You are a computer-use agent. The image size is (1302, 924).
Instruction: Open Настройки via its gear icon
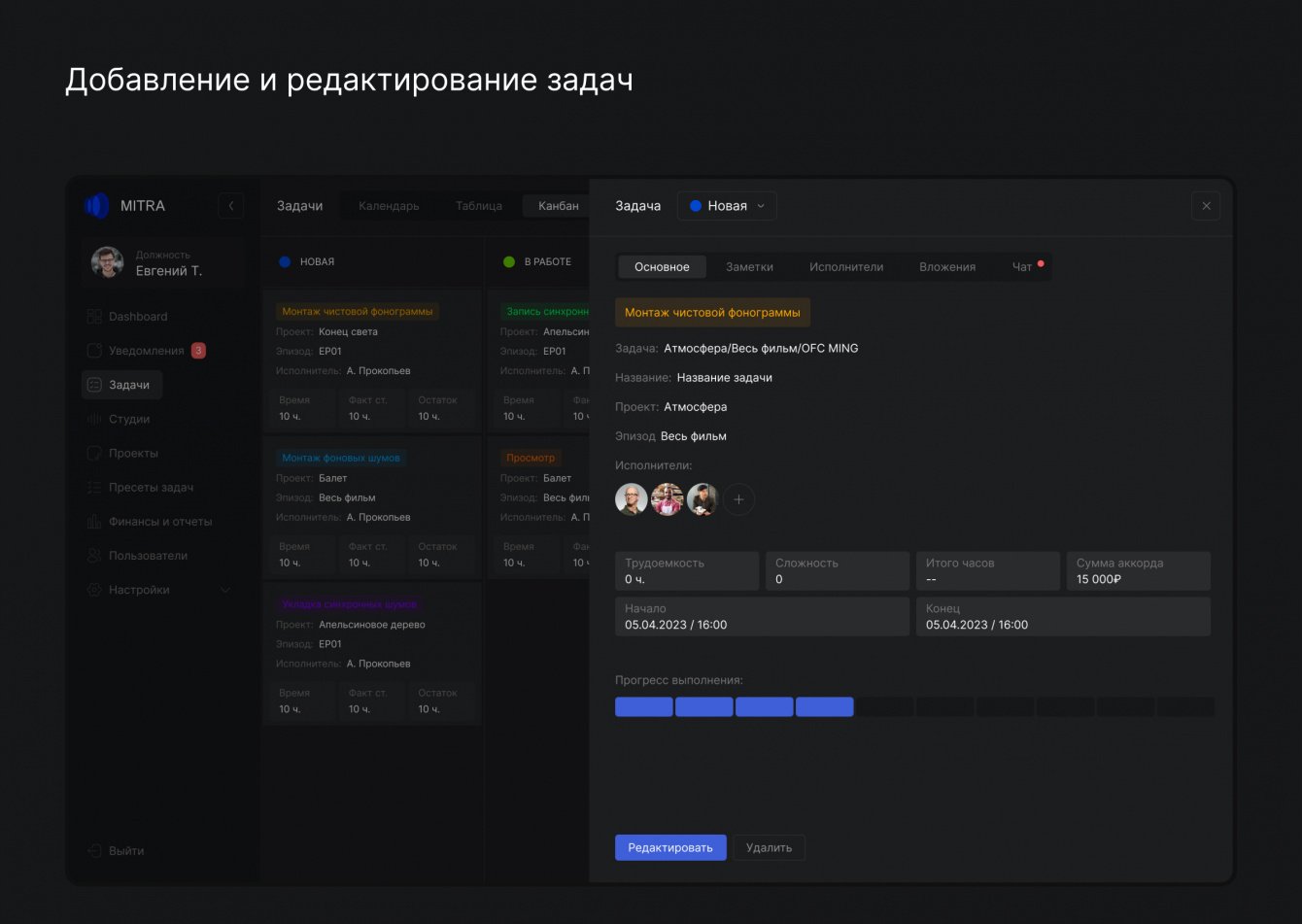pos(94,590)
